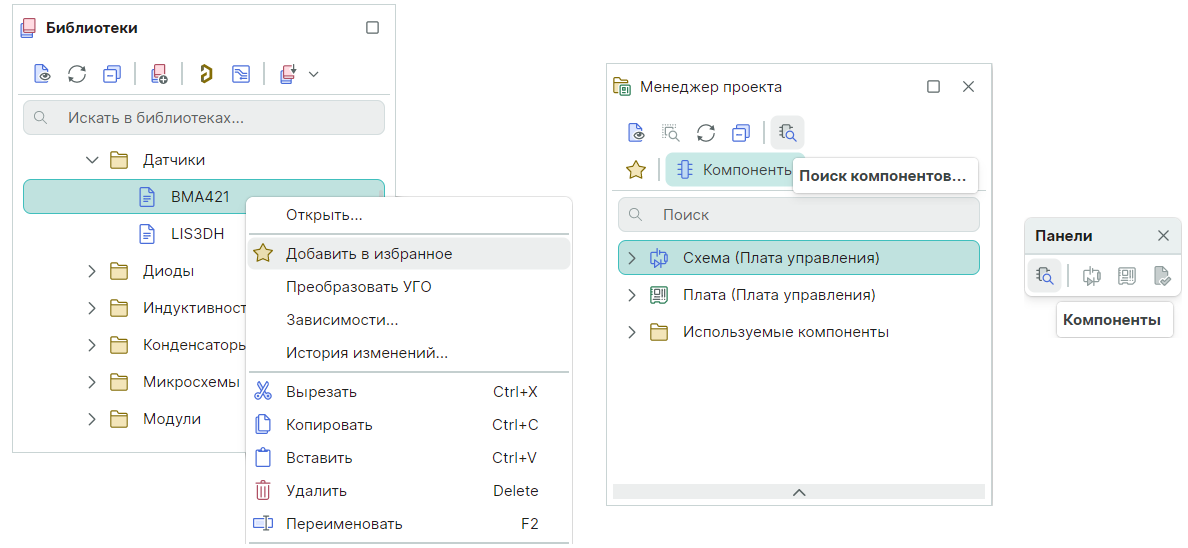Click the Компоненты icon in Панели
Image resolution: width=1188 pixels, height=548 pixels.
click(1045, 276)
